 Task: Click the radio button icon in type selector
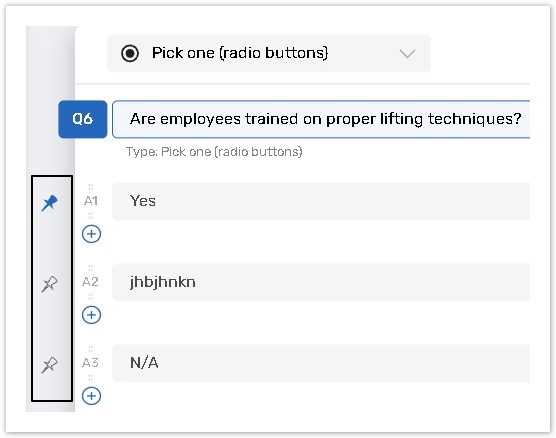pos(130,53)
